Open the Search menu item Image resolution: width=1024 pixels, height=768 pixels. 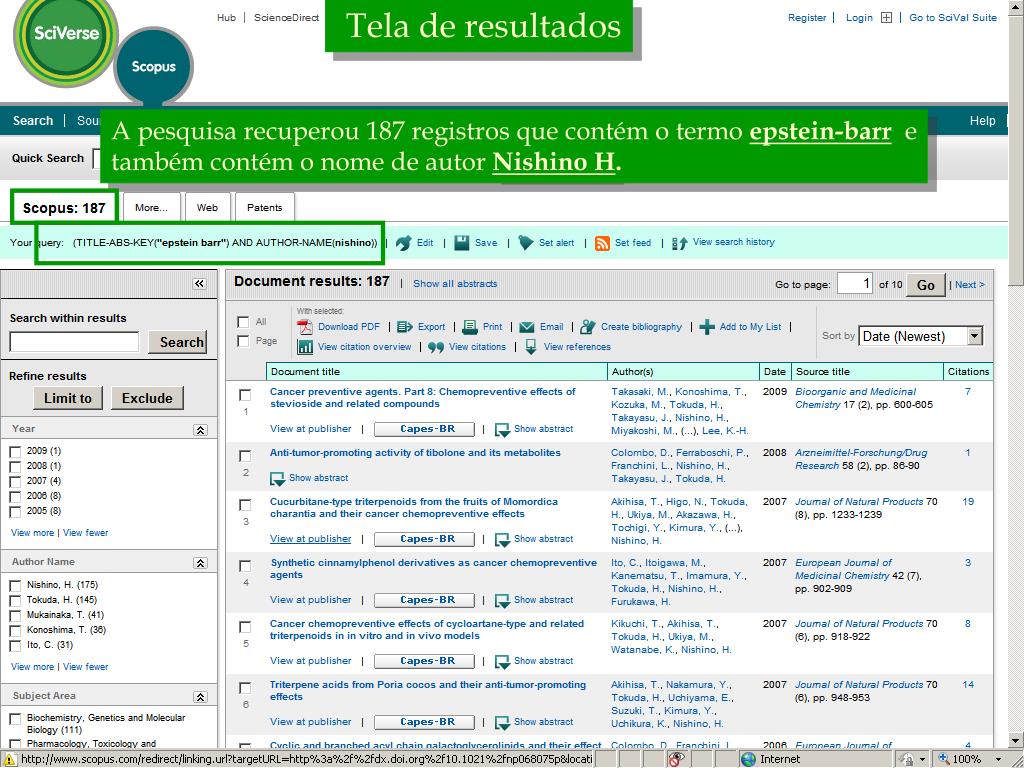[33, 121]
